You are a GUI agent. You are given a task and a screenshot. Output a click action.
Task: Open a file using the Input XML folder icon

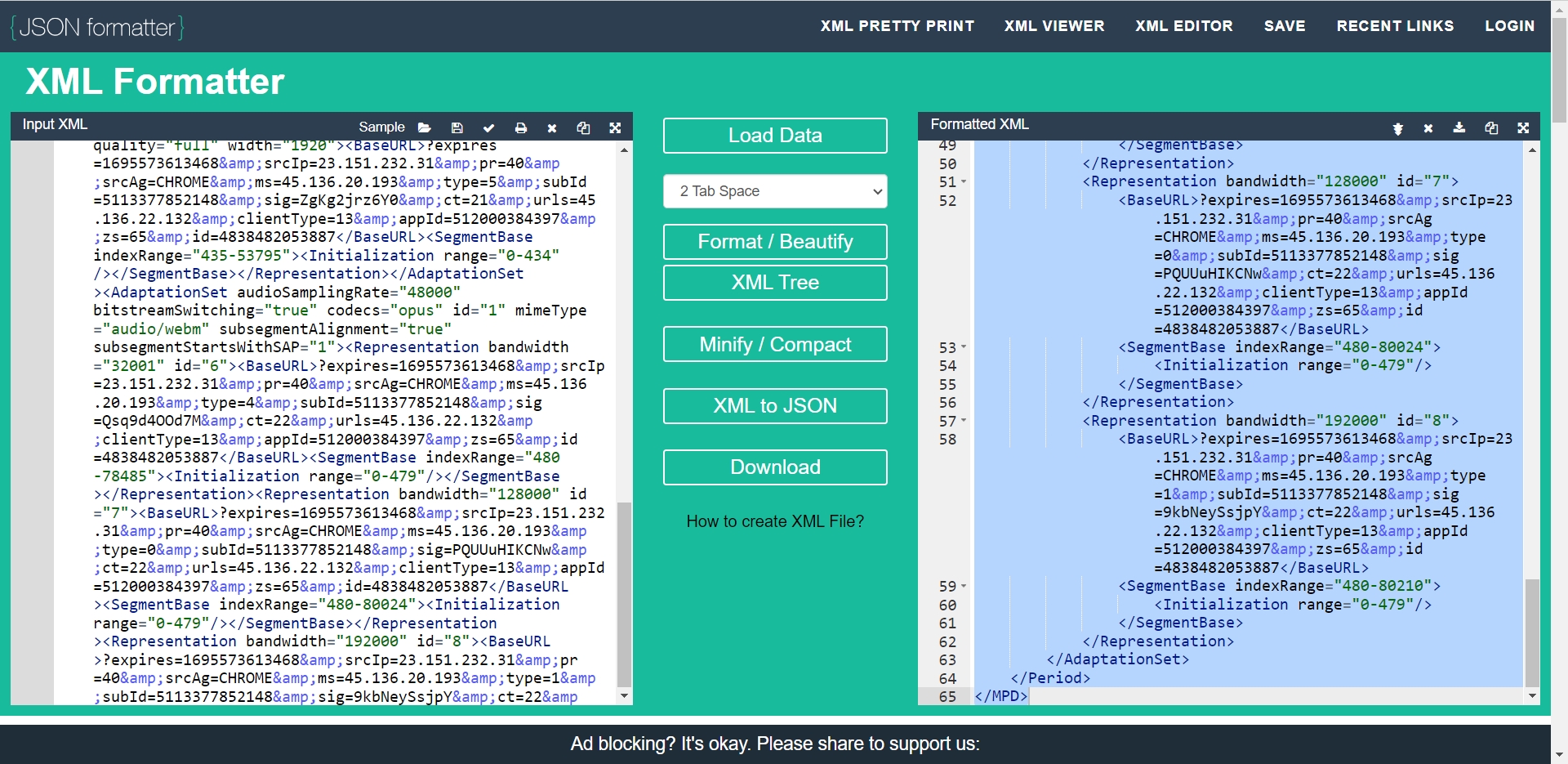tap(424, 127)
